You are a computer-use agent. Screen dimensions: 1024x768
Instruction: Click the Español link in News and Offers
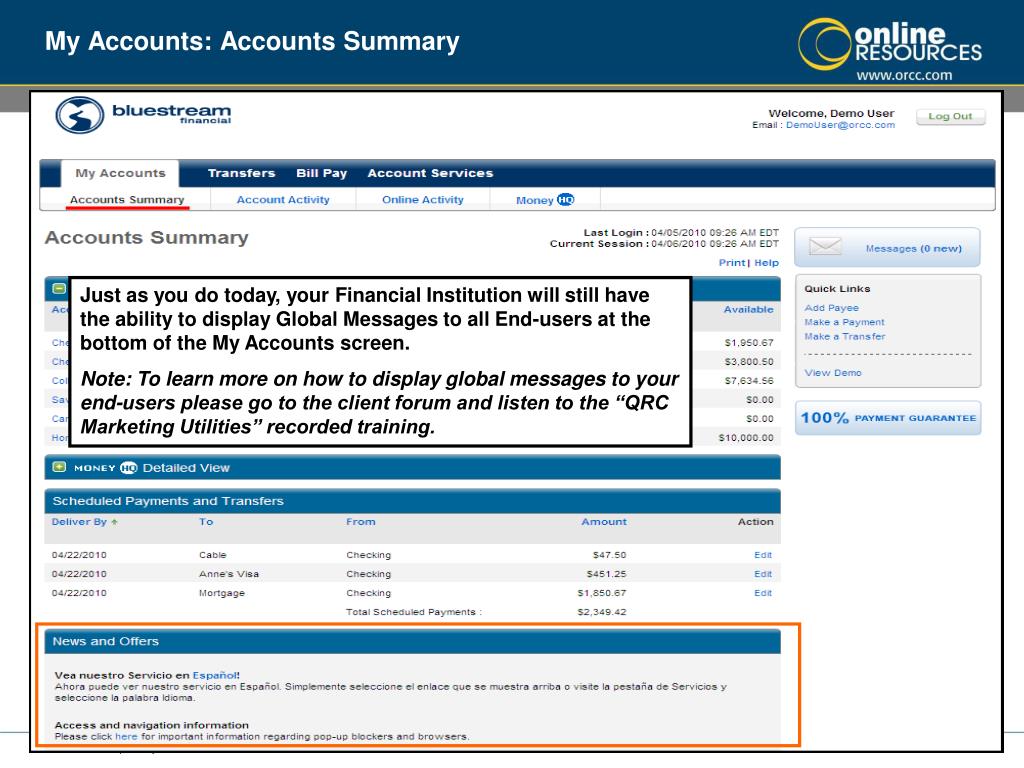(214, 675)
